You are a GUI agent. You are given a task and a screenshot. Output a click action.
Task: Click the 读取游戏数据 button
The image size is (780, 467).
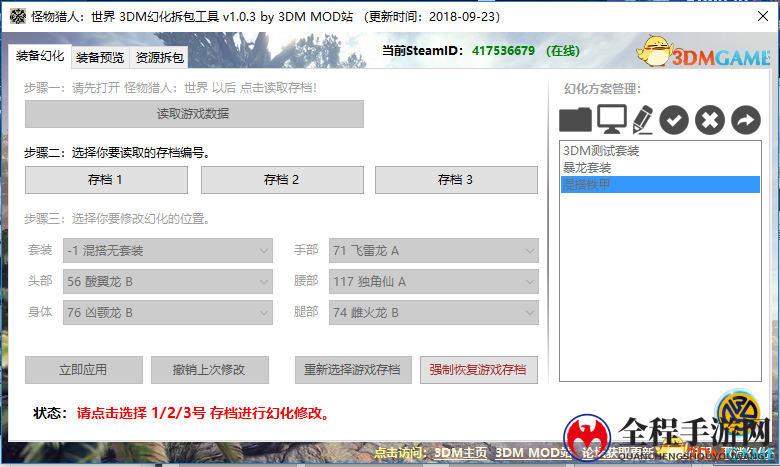194,114
